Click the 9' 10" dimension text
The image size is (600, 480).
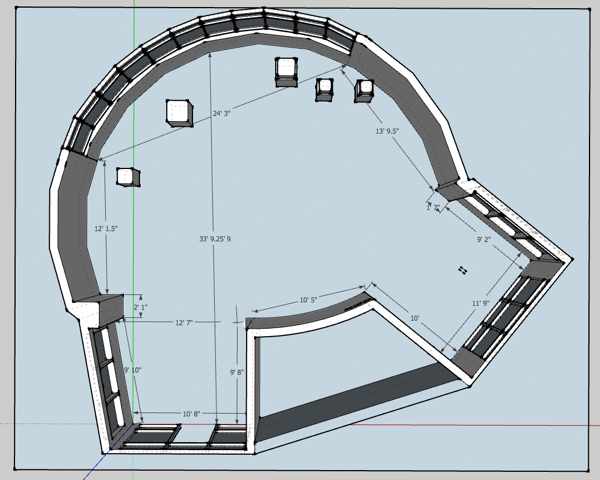[133, 370]
